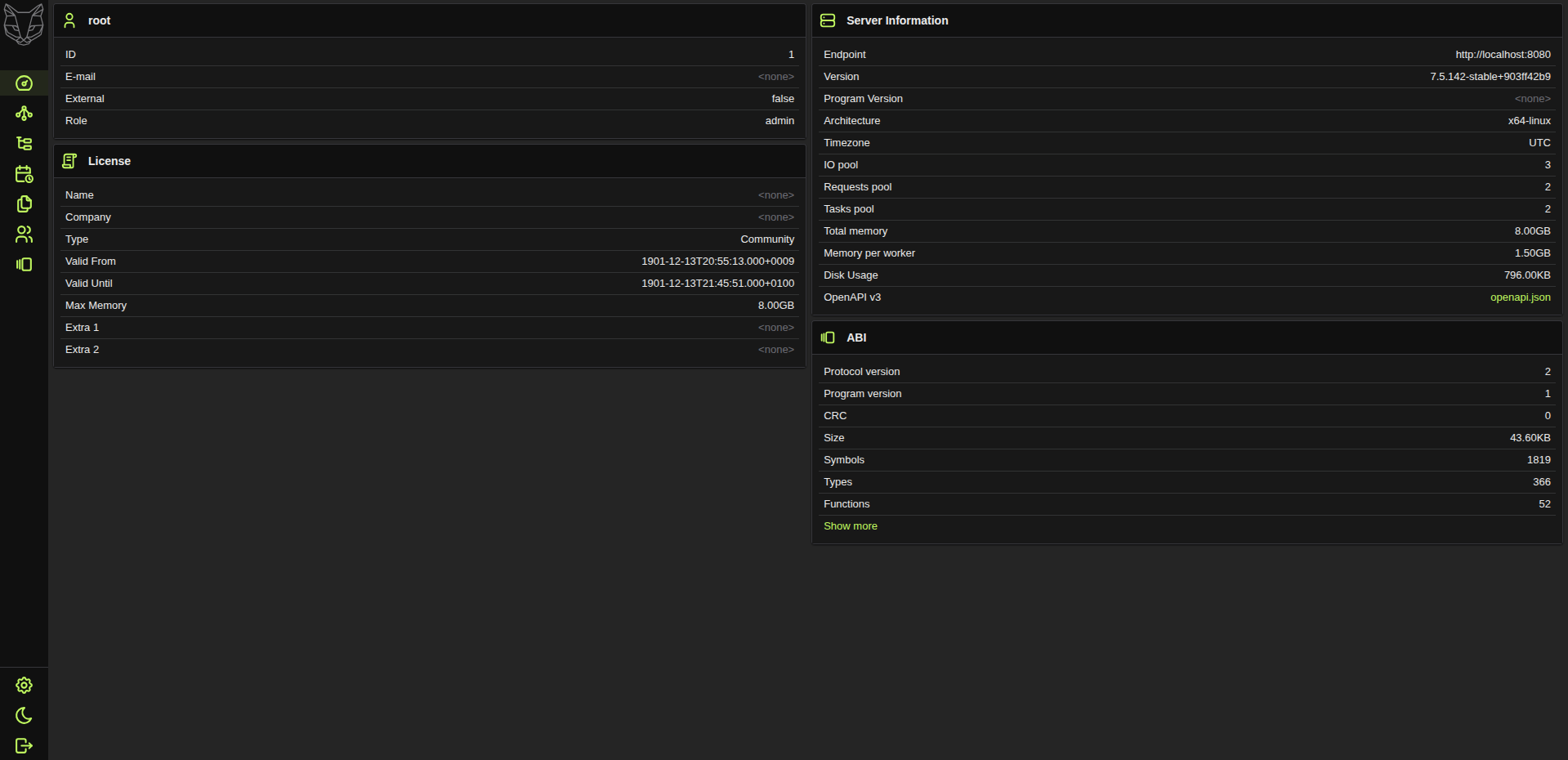
Task: Click the Memory per worker value 1.50GB
Action: tap(1532, 253)
